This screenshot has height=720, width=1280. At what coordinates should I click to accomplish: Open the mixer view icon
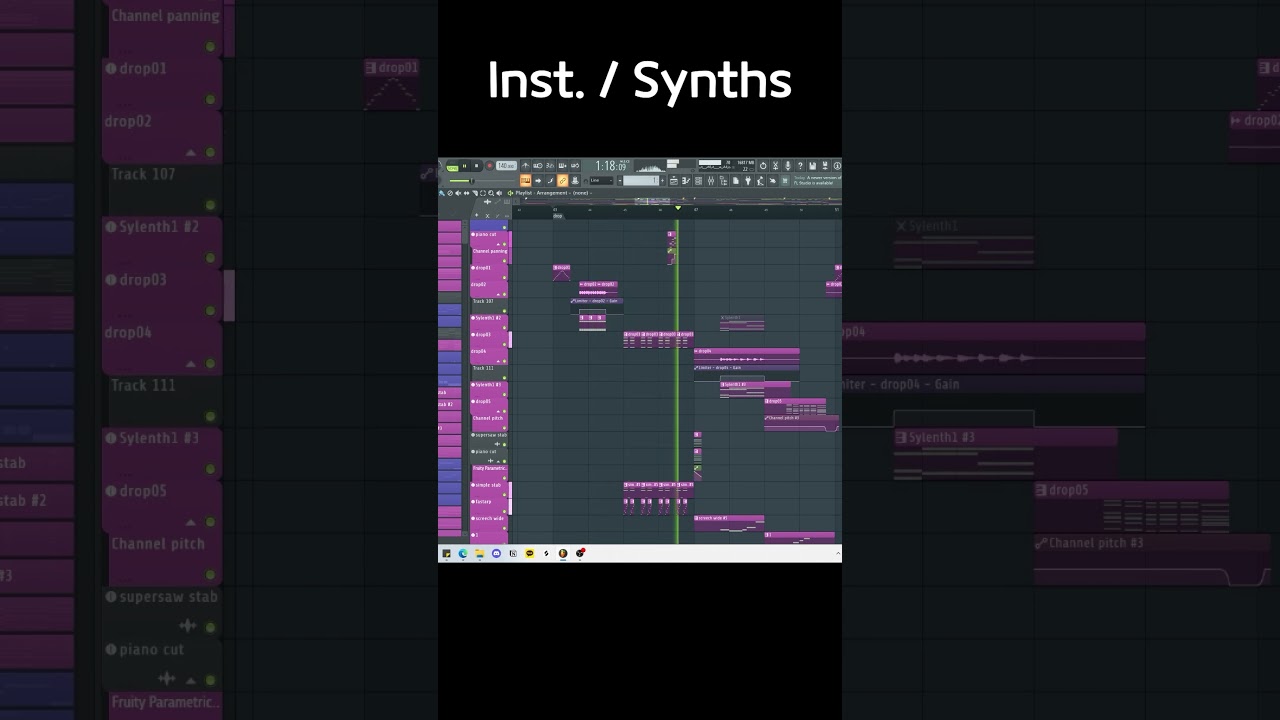(x=711, y=180)
